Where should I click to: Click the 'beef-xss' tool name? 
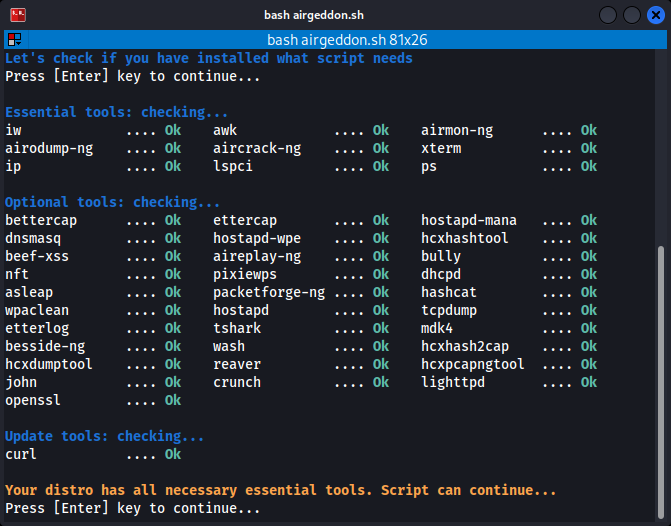click(37, 256)
